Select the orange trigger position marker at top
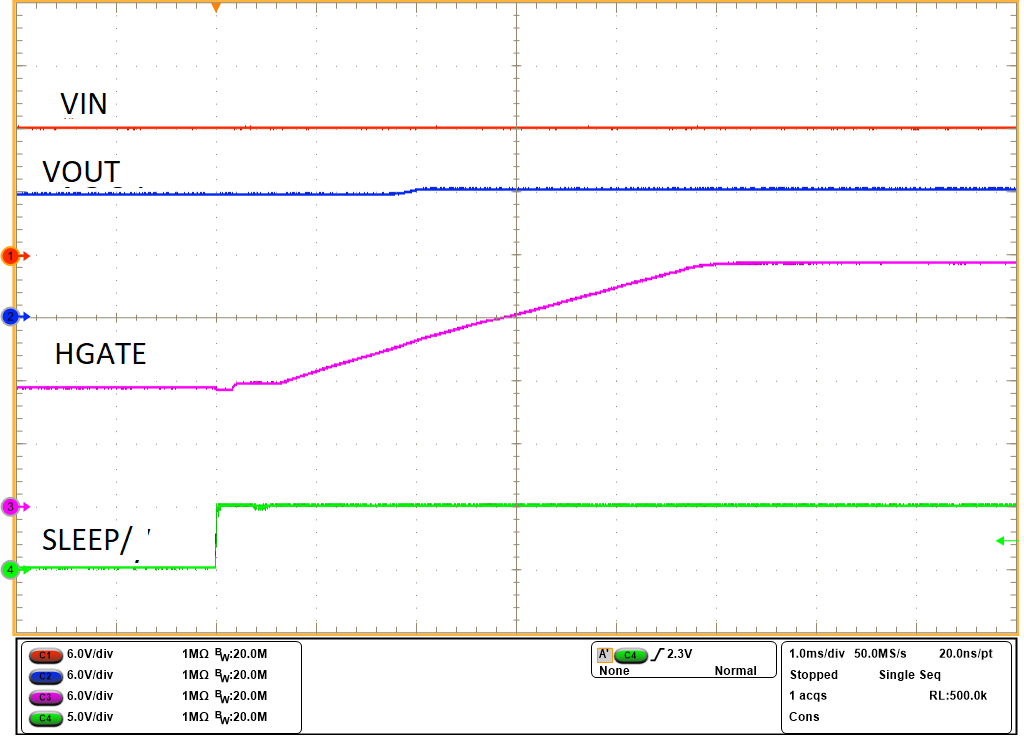The image size is (1024, 736). click(215, 8)
